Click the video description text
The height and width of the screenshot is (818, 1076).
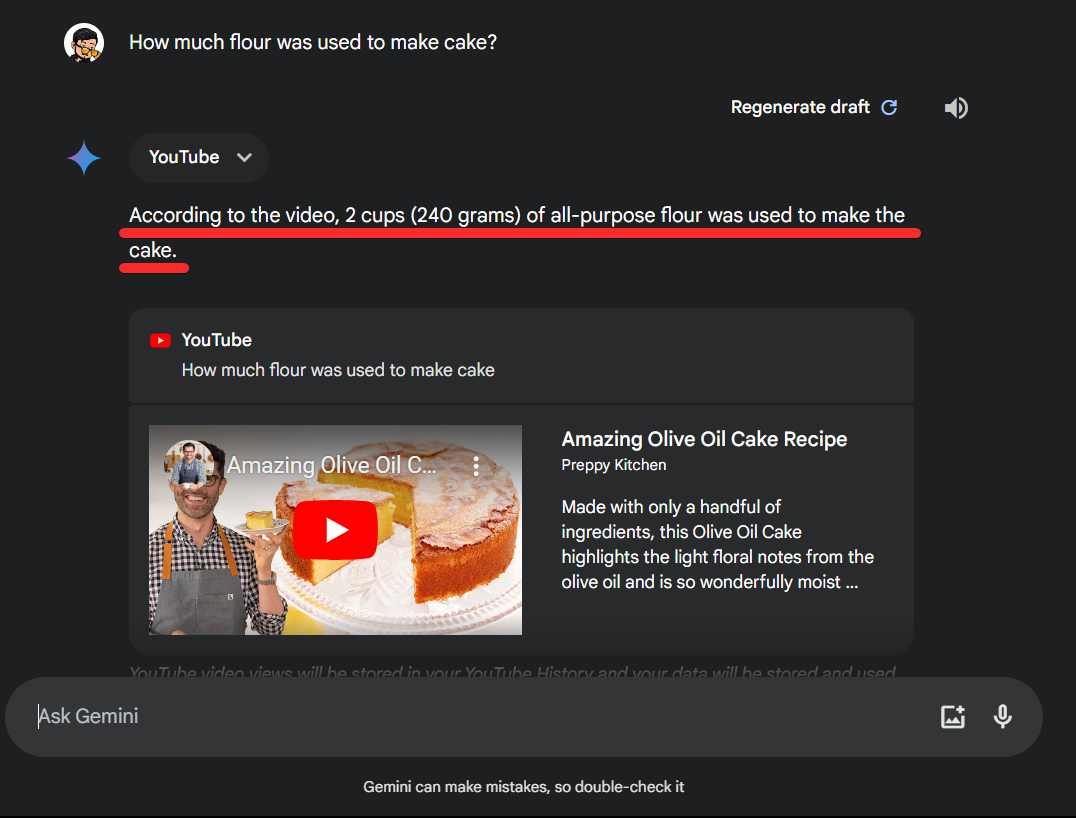pos(717,544)
